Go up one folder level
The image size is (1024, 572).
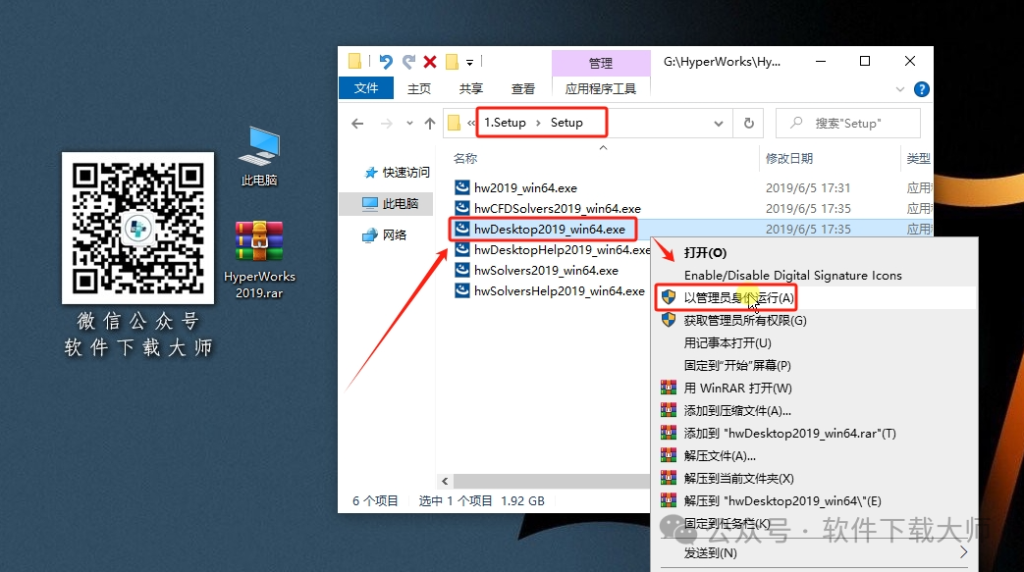coord(430,123)
